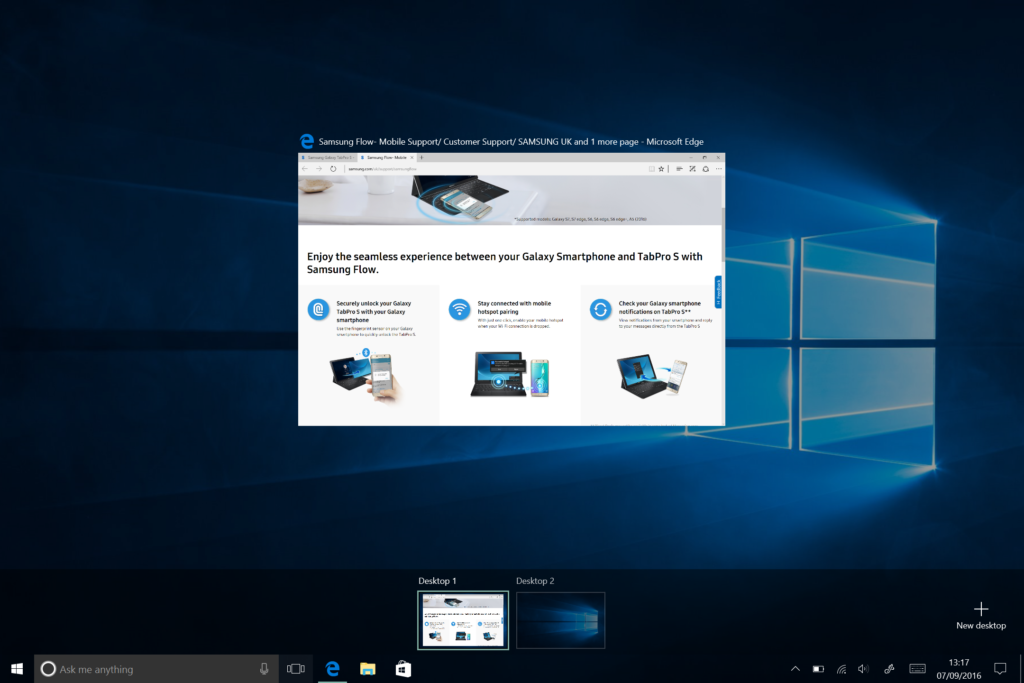Open the More actions menu in Edge

point(718,169)
